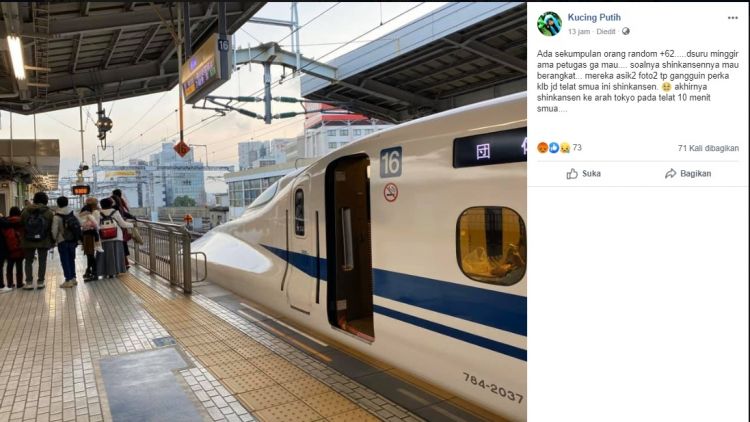This screenshot has height=422, width=750.
Task: Click the thumbs-up icon beside Suka
Action: [x=572, y=174]
